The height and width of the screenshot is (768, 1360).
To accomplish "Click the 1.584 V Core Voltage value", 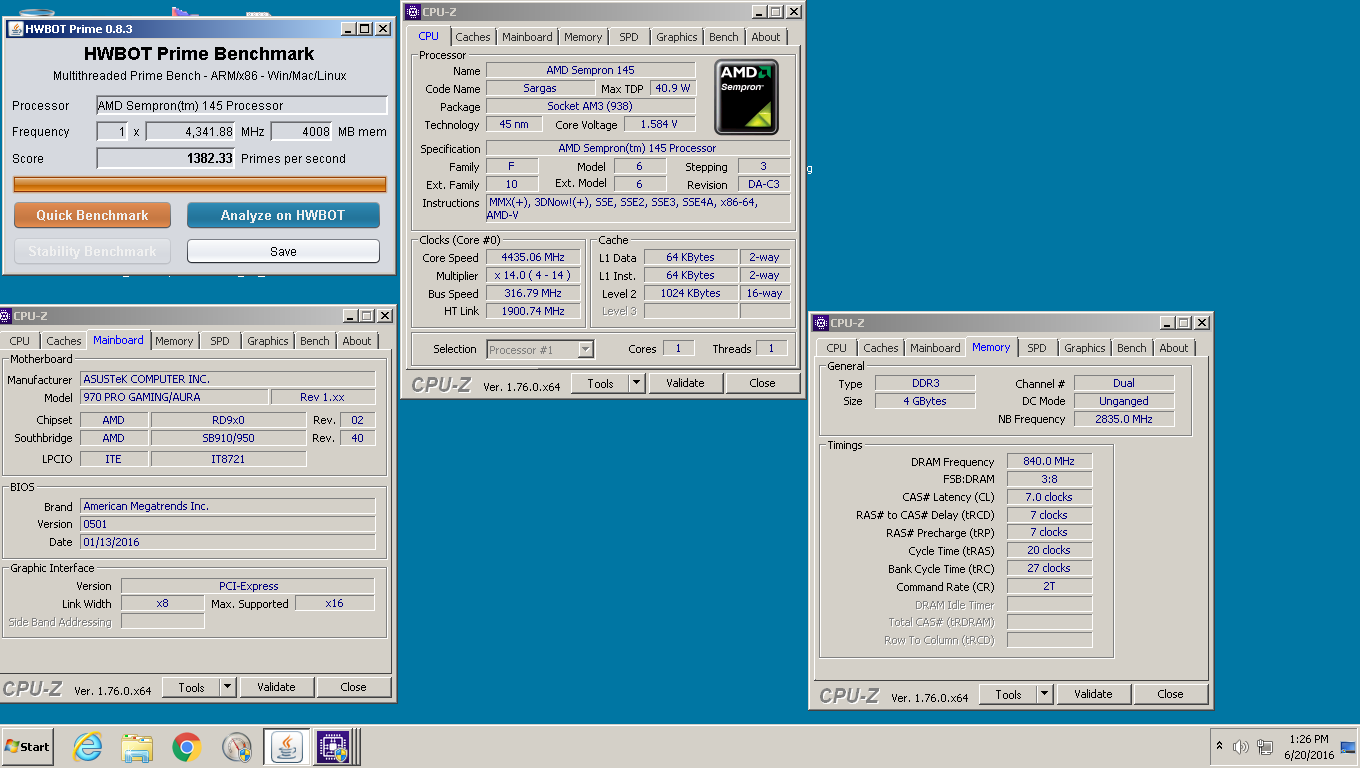I will click(x=660, y=124).
